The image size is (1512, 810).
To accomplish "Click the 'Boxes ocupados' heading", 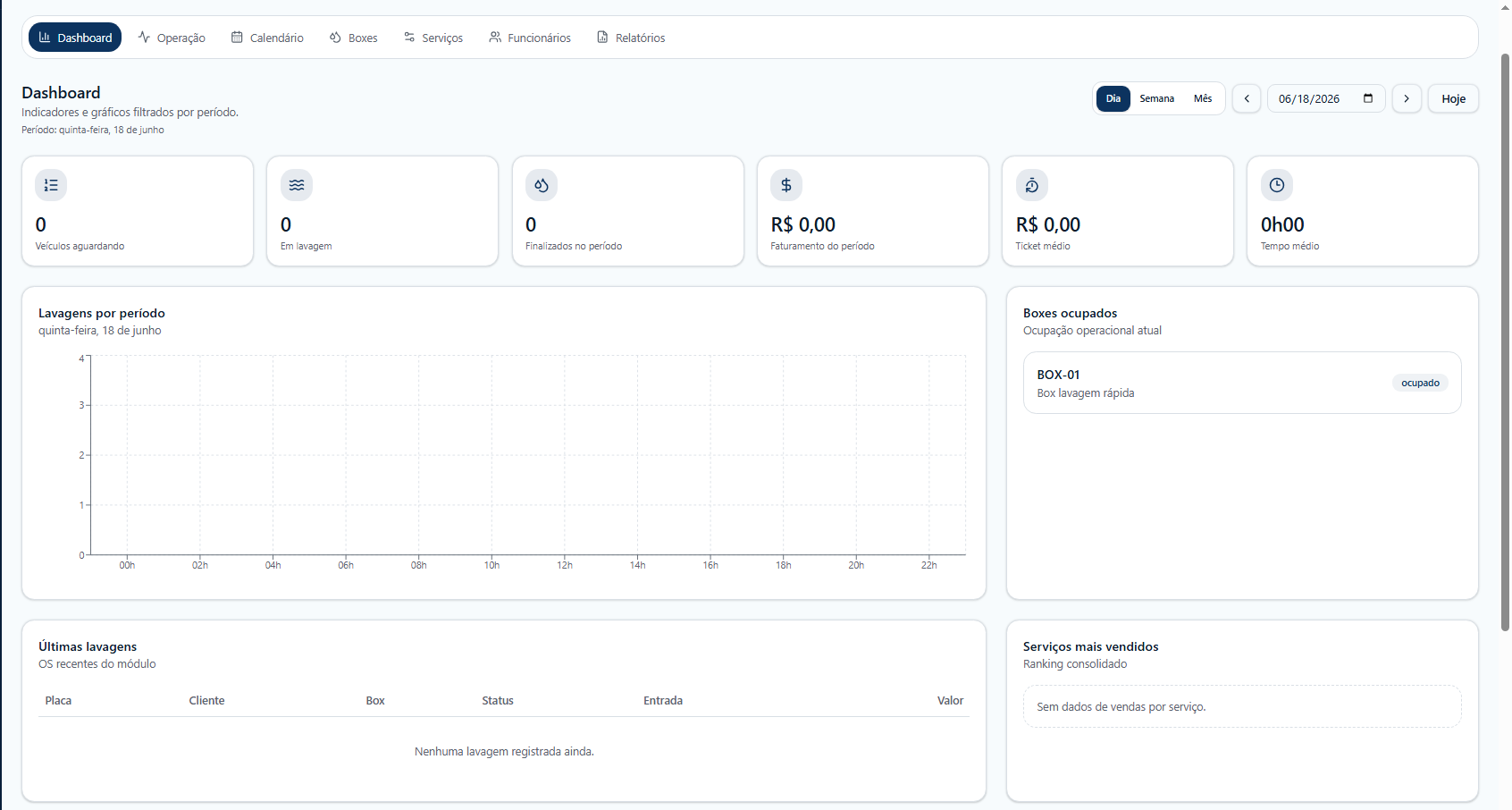I will point(1070,313).
